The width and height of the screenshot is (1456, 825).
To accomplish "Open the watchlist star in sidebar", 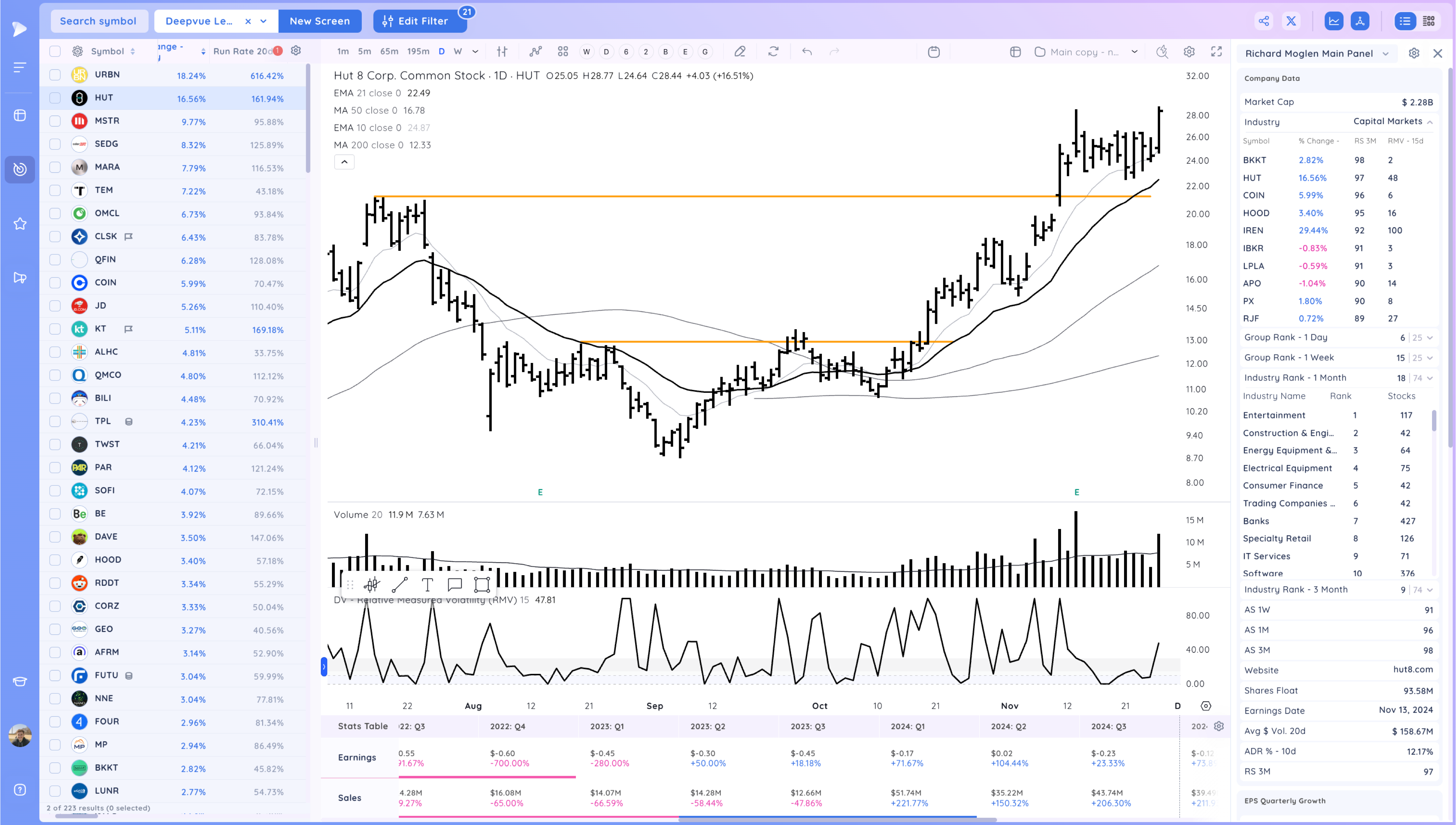I will click(x=20, y=224).
